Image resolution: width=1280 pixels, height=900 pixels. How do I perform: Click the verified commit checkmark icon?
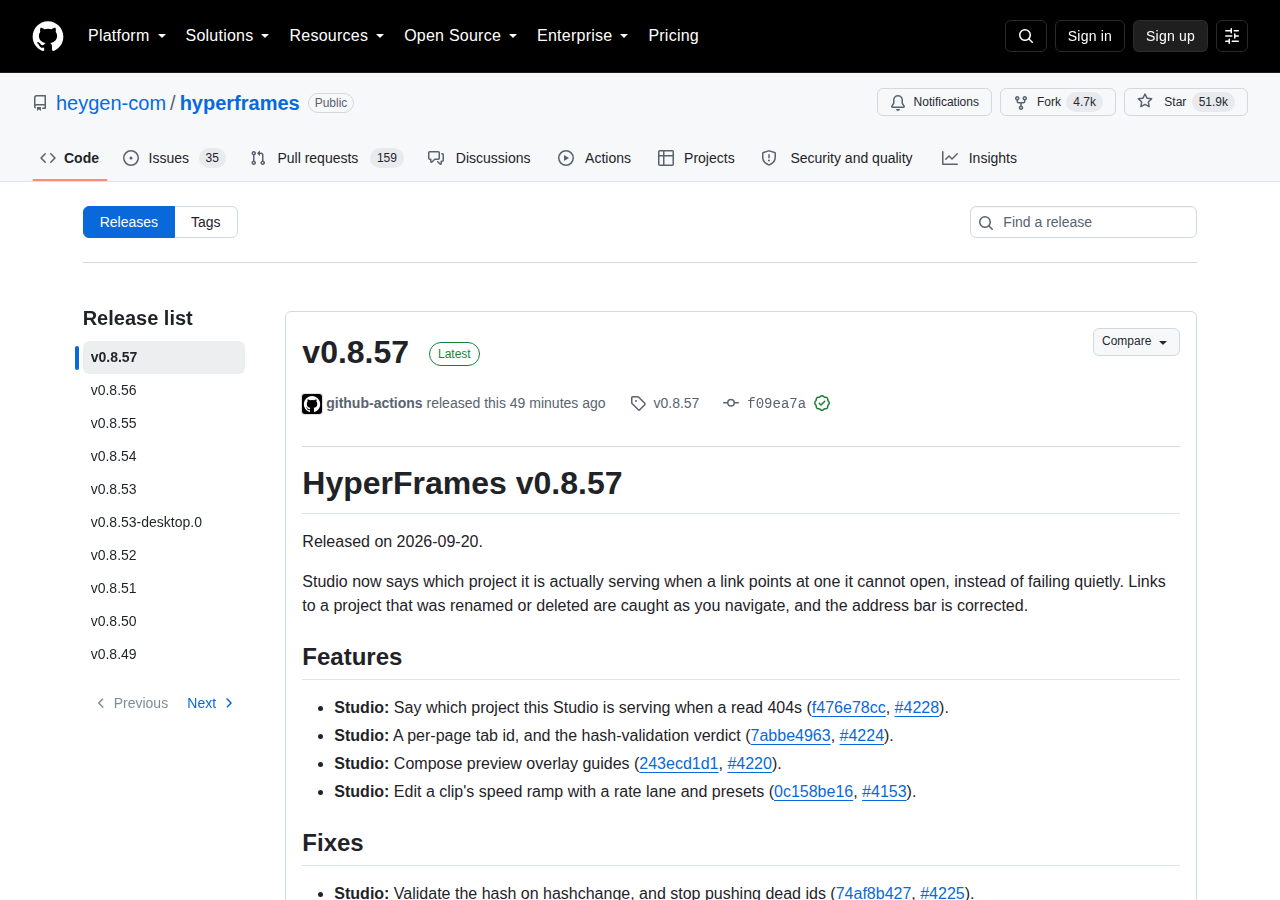(822, 403)
